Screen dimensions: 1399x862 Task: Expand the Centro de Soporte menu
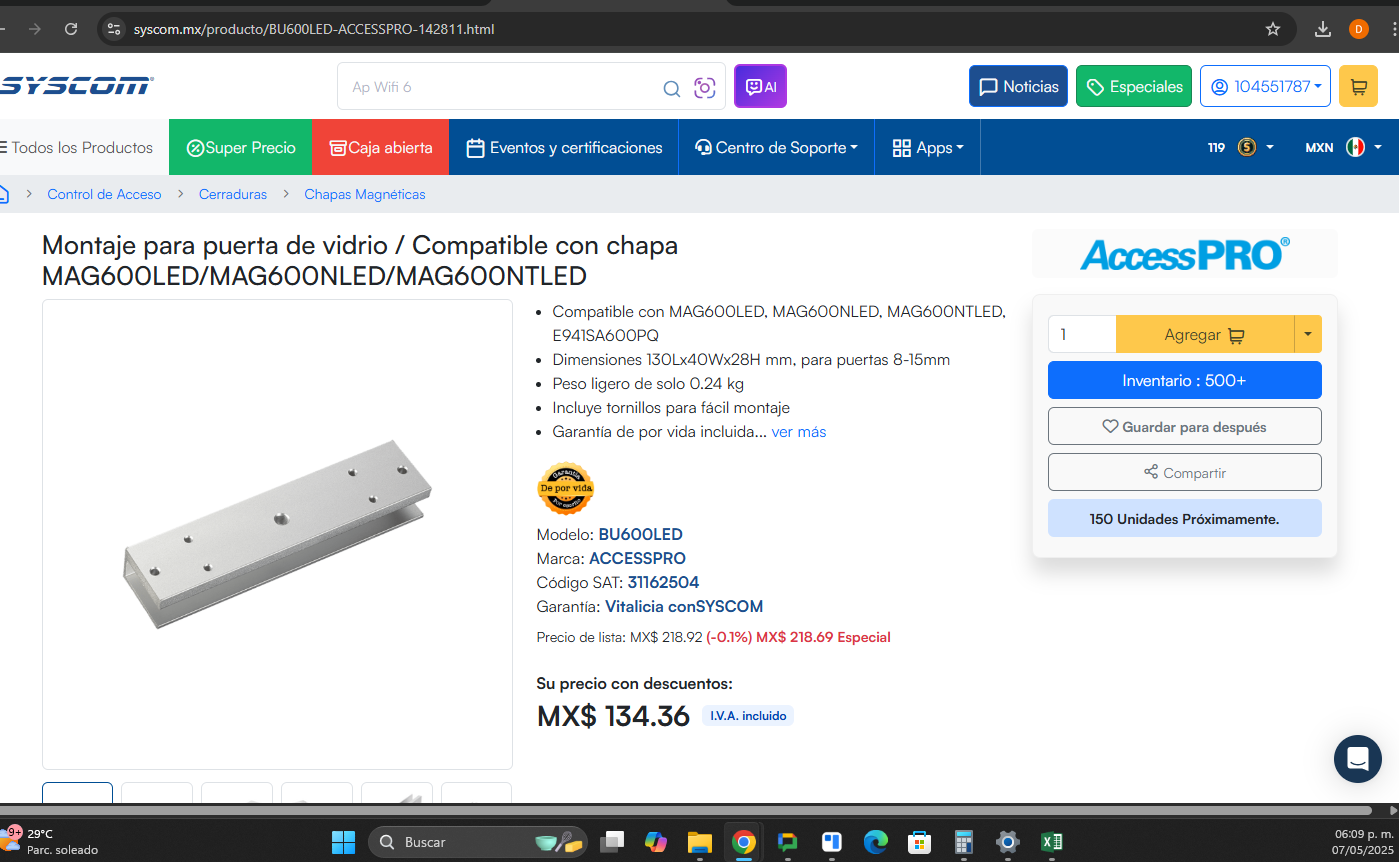click(x=777, y=147)
